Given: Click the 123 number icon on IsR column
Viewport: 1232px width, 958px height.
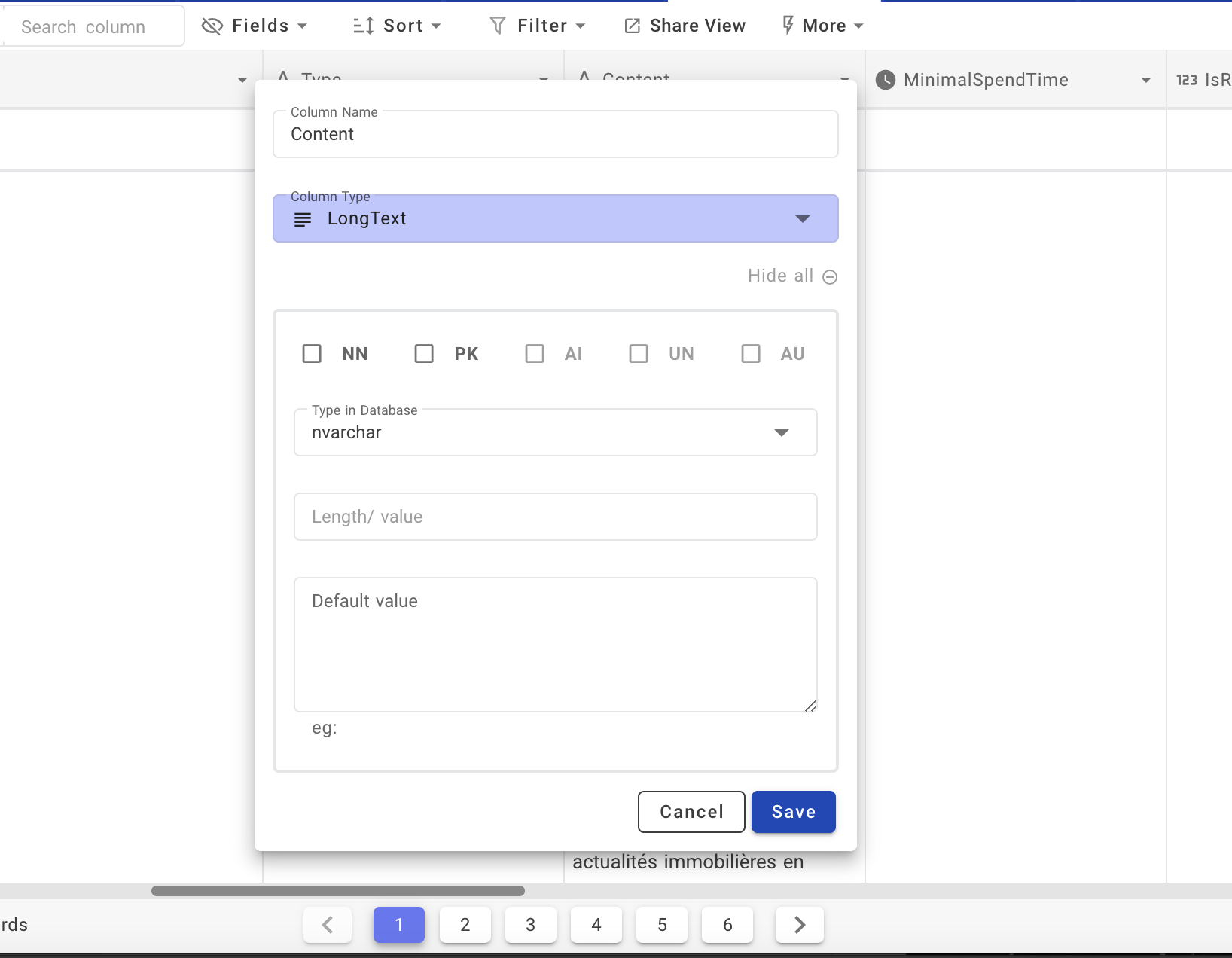Looking at the screenshot, I should click(x=1186, y=79).
